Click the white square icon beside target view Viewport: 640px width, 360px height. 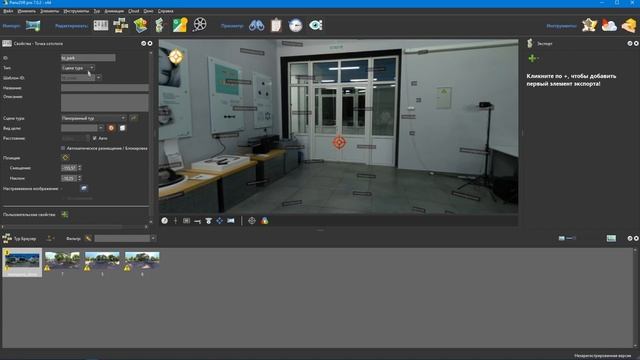click(x=122, y=128)
